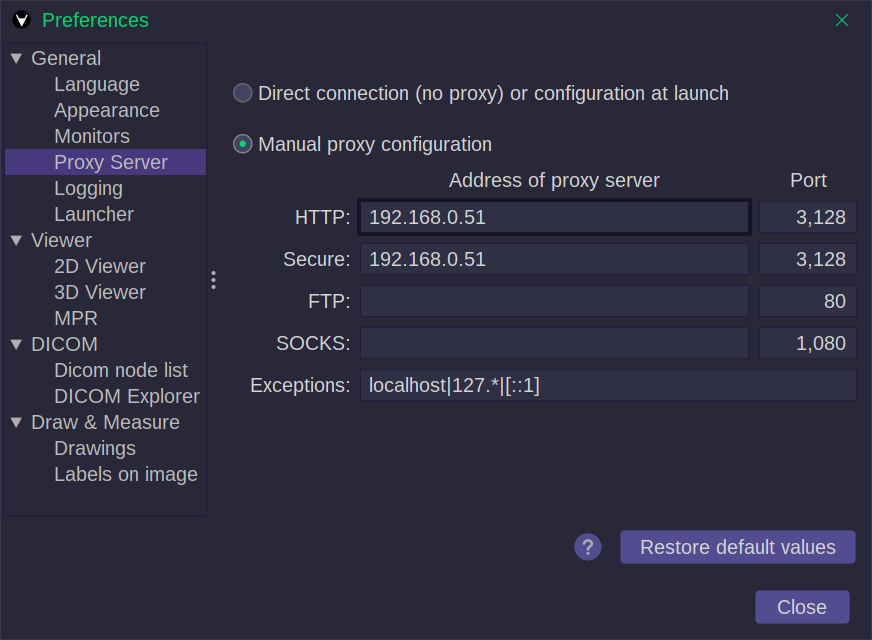Close Preferences with the green X icon
This screenshot has height=640, width=872.
(x=841, y=20)
